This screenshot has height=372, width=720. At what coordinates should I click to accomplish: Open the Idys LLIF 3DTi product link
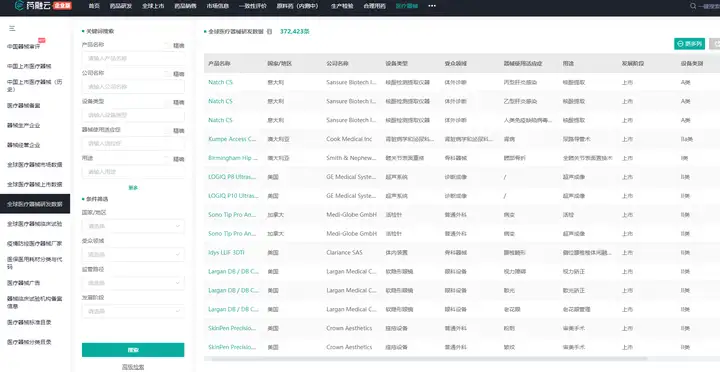pos(225,253)
